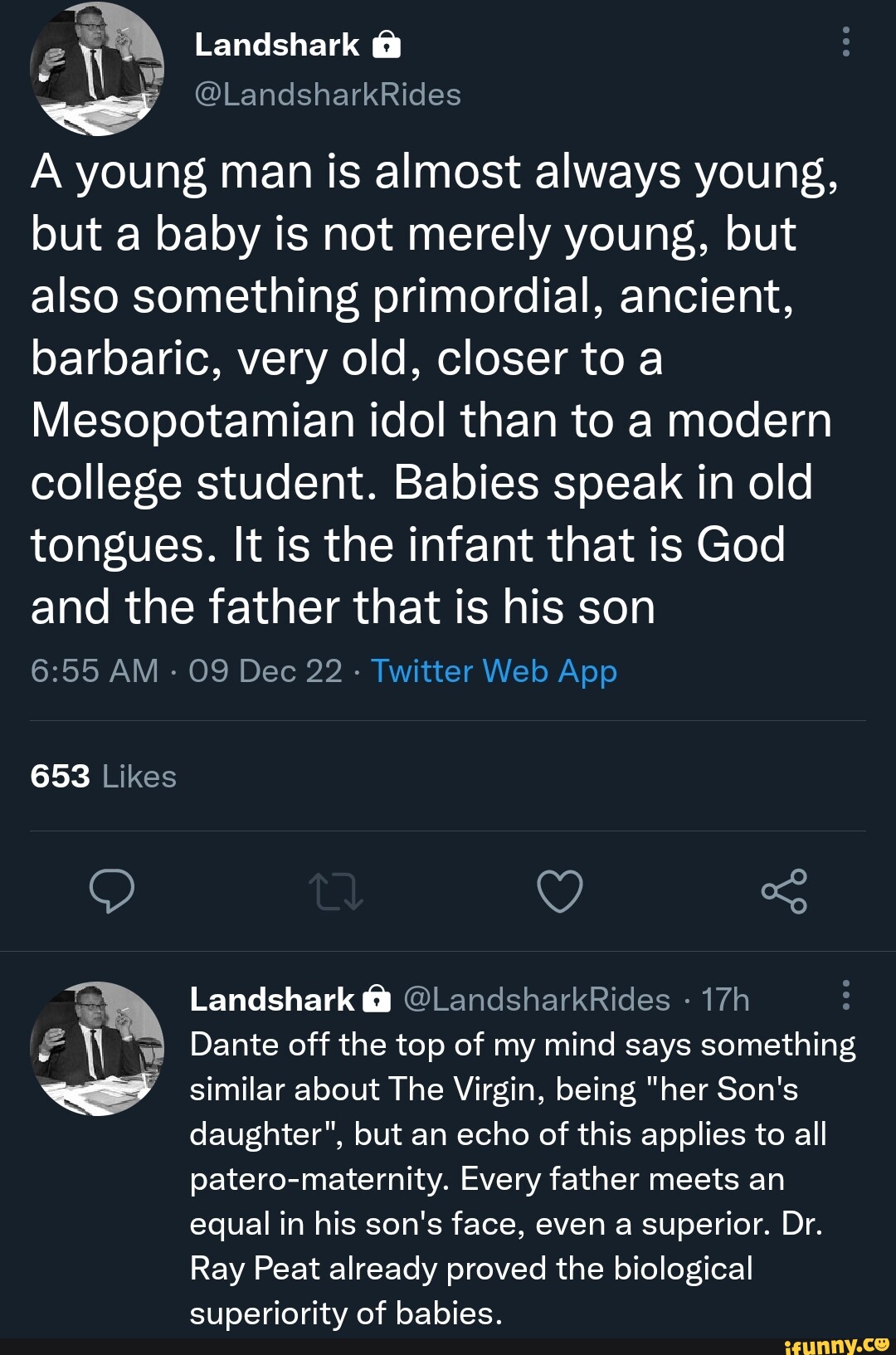Image resolution: width=896 pixels, height=1355 pixels.
Task: Open @LandsharkRides handle under main name
Action: [x=328, y=95]
